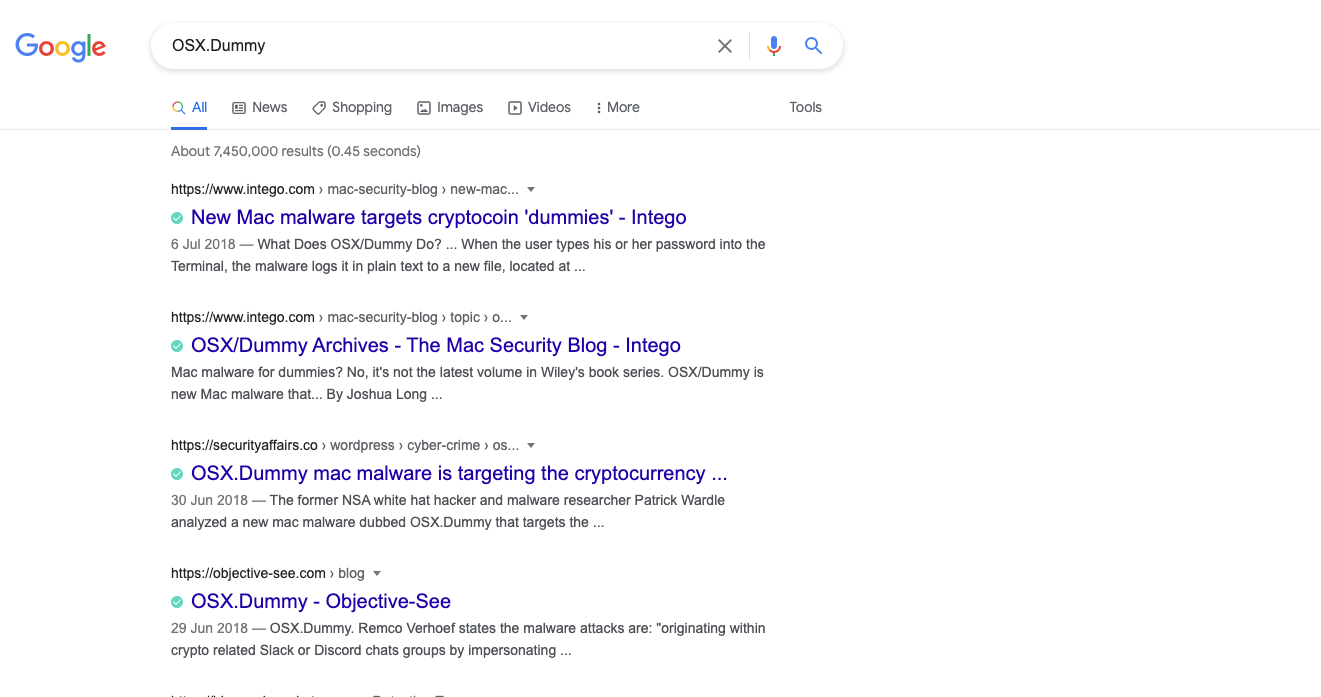Switch to the News tab
The height and width of the screenshot is (697, 1321).
pyautogui.click(x=260, y=108)
